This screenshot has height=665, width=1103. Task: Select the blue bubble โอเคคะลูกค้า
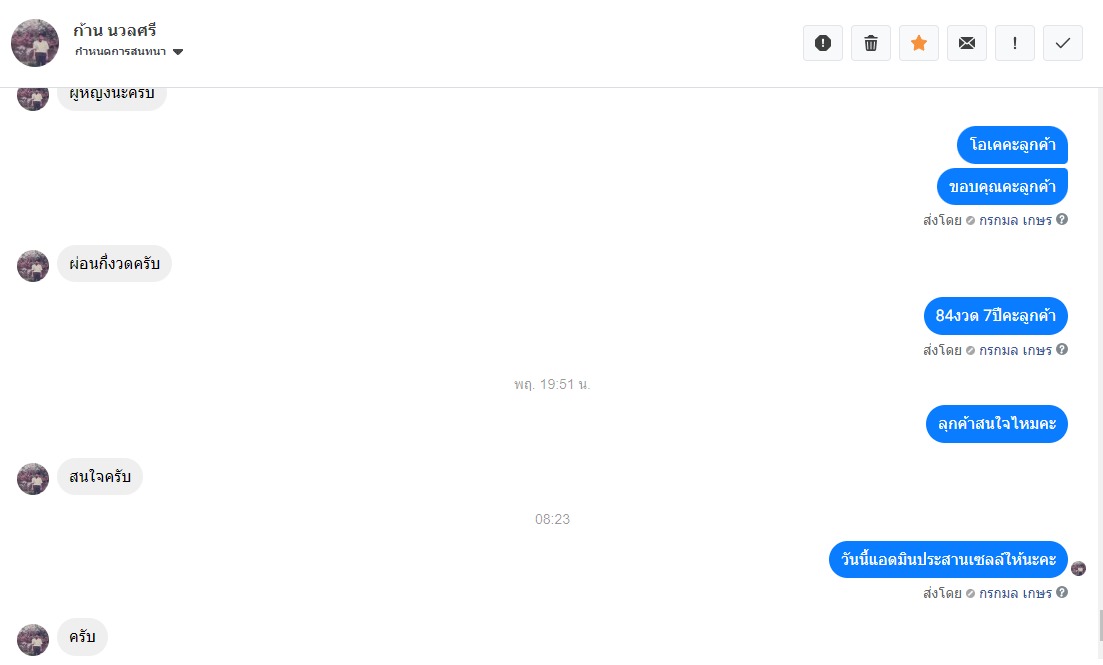pyautogui.click(x=1012, y=145)
